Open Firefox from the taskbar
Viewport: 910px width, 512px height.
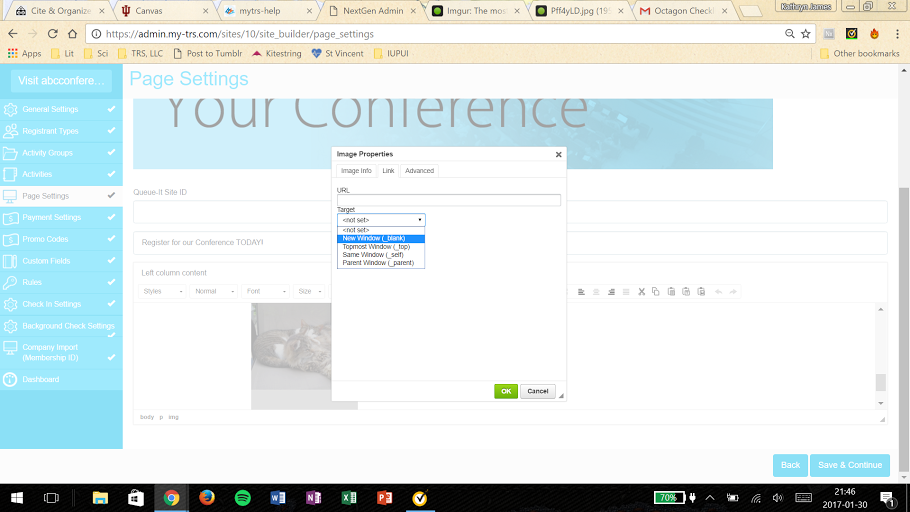pos(207,497)
